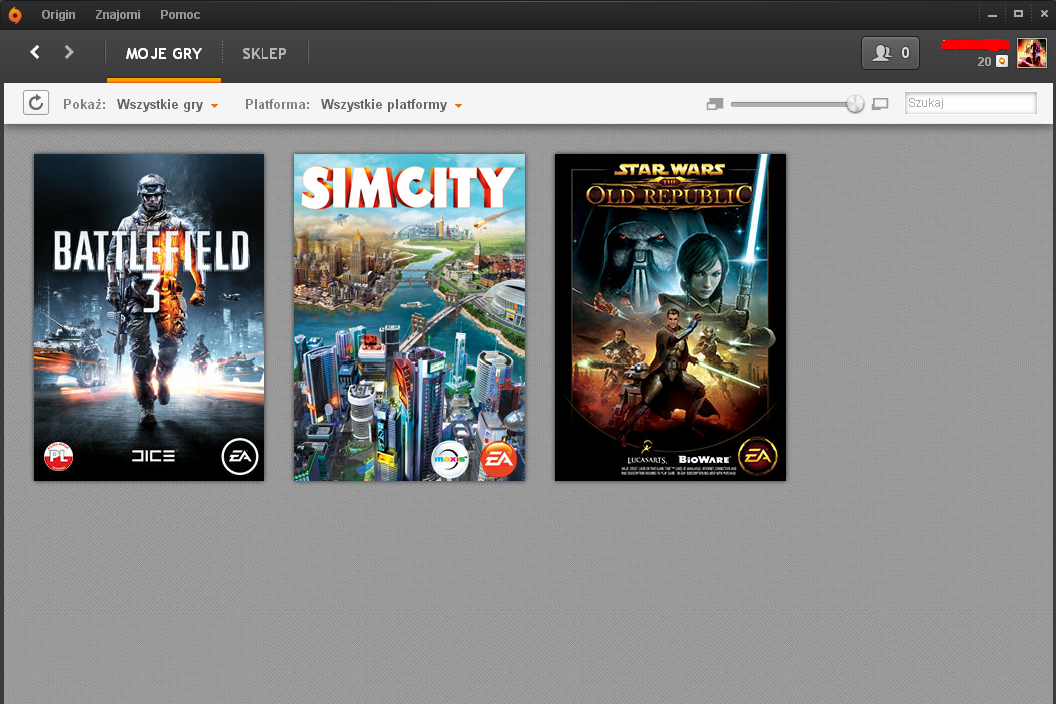Screen dimensions: 1056x704
Task: Expand the Wszystkie gry filter dropdown
Action: (167, 104)
